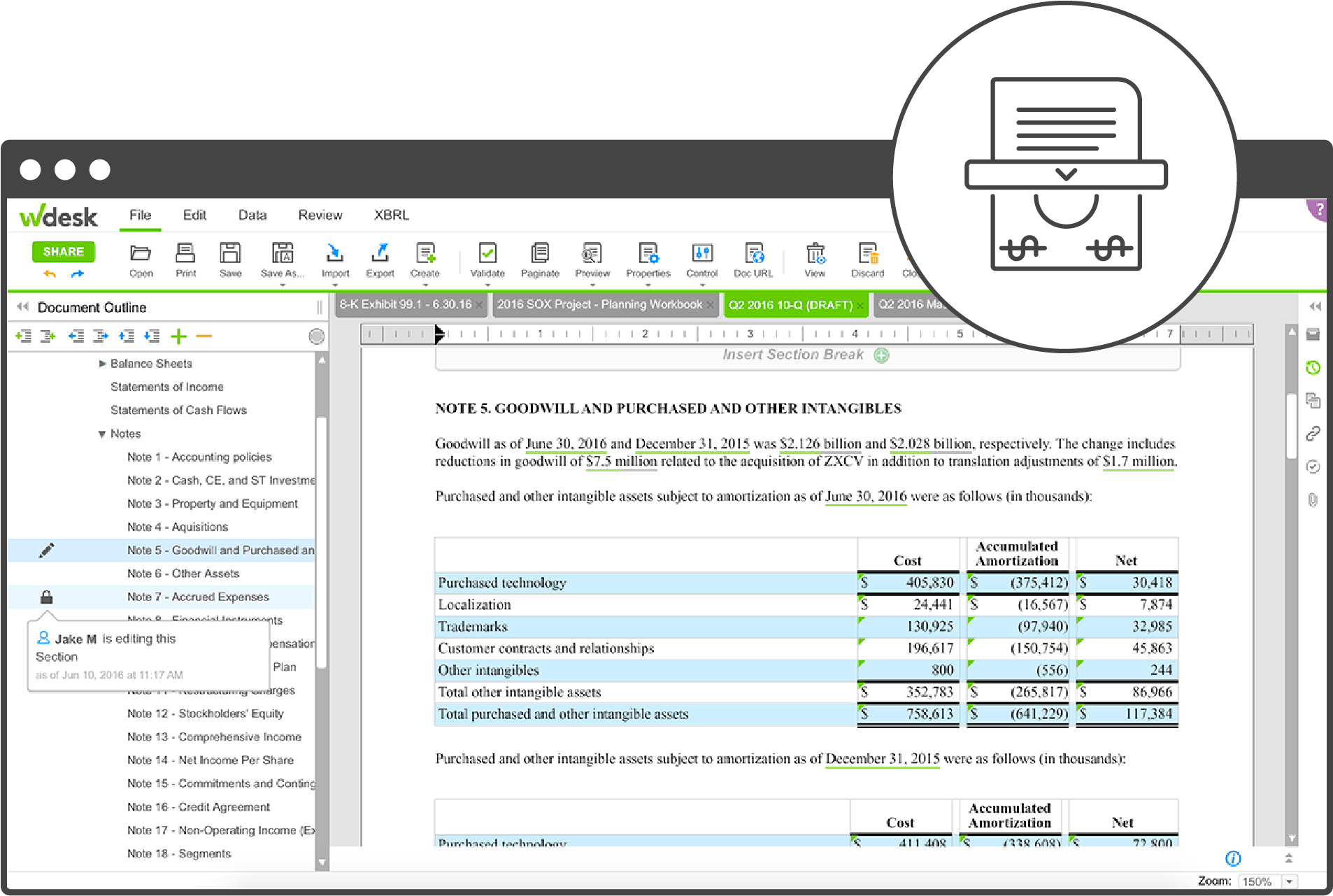Click the green SHARE button
The height and width of the screenshot is (896, 1333).
[63, 252]
